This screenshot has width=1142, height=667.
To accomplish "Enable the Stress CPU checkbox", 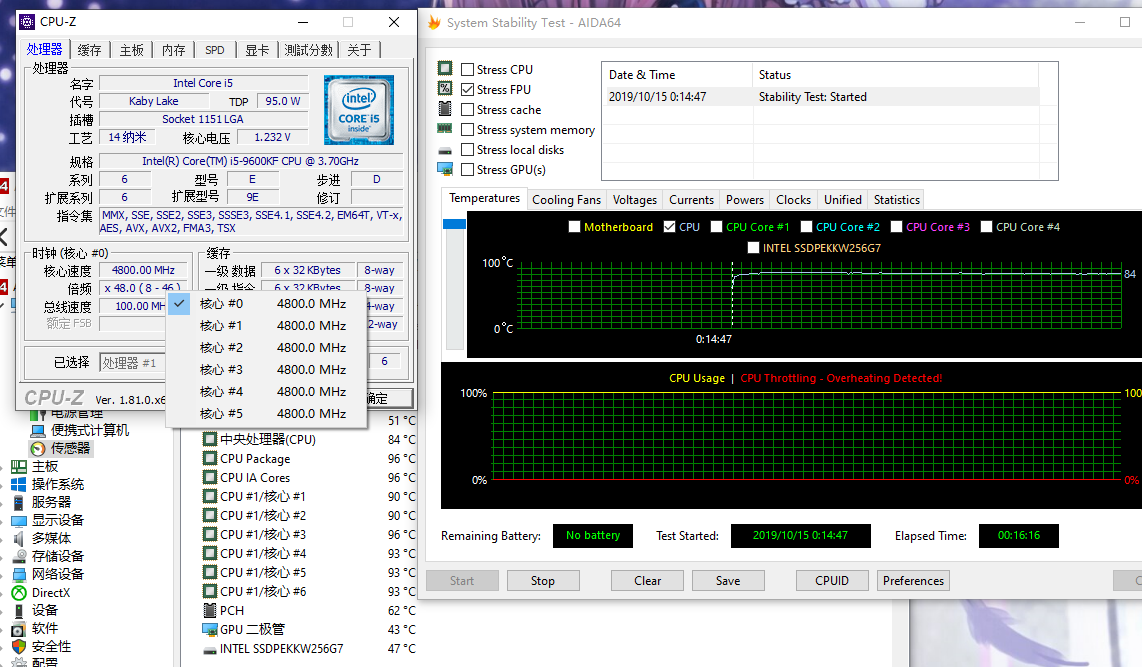I will [x=468, y=70].
